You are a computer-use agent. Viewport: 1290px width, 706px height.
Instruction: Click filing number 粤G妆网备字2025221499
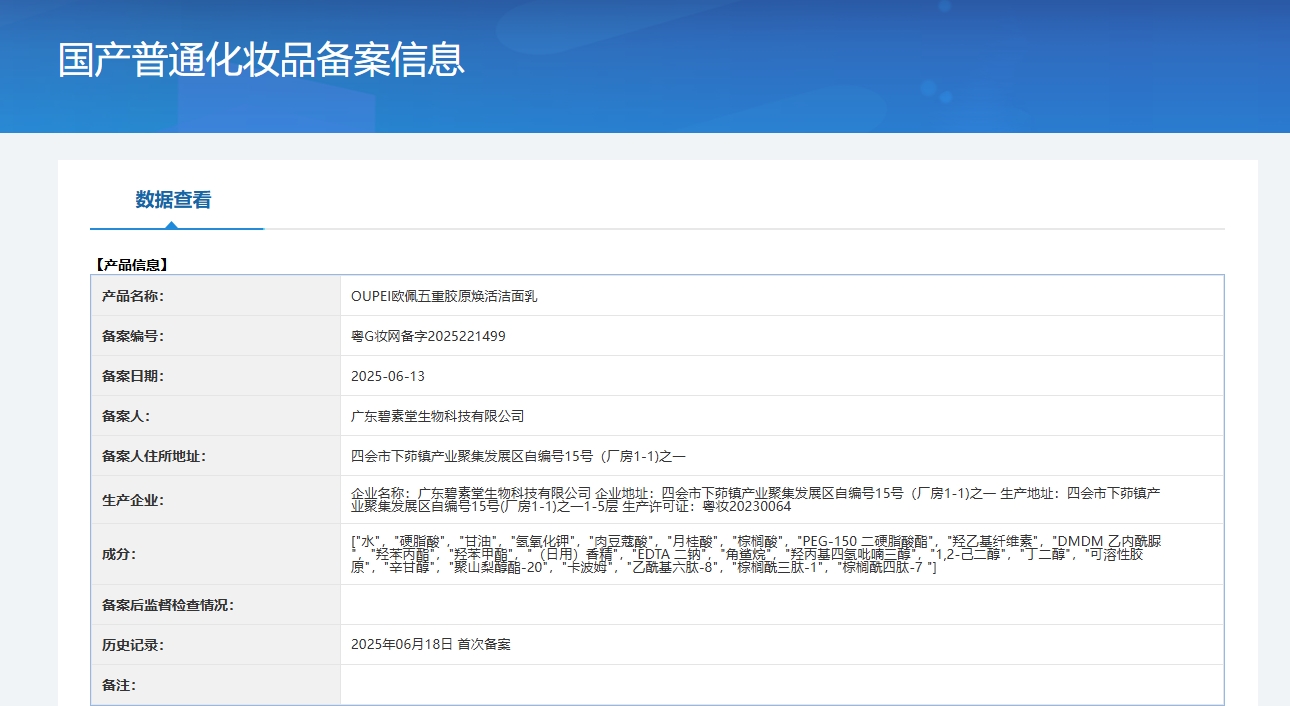point(428,336)
